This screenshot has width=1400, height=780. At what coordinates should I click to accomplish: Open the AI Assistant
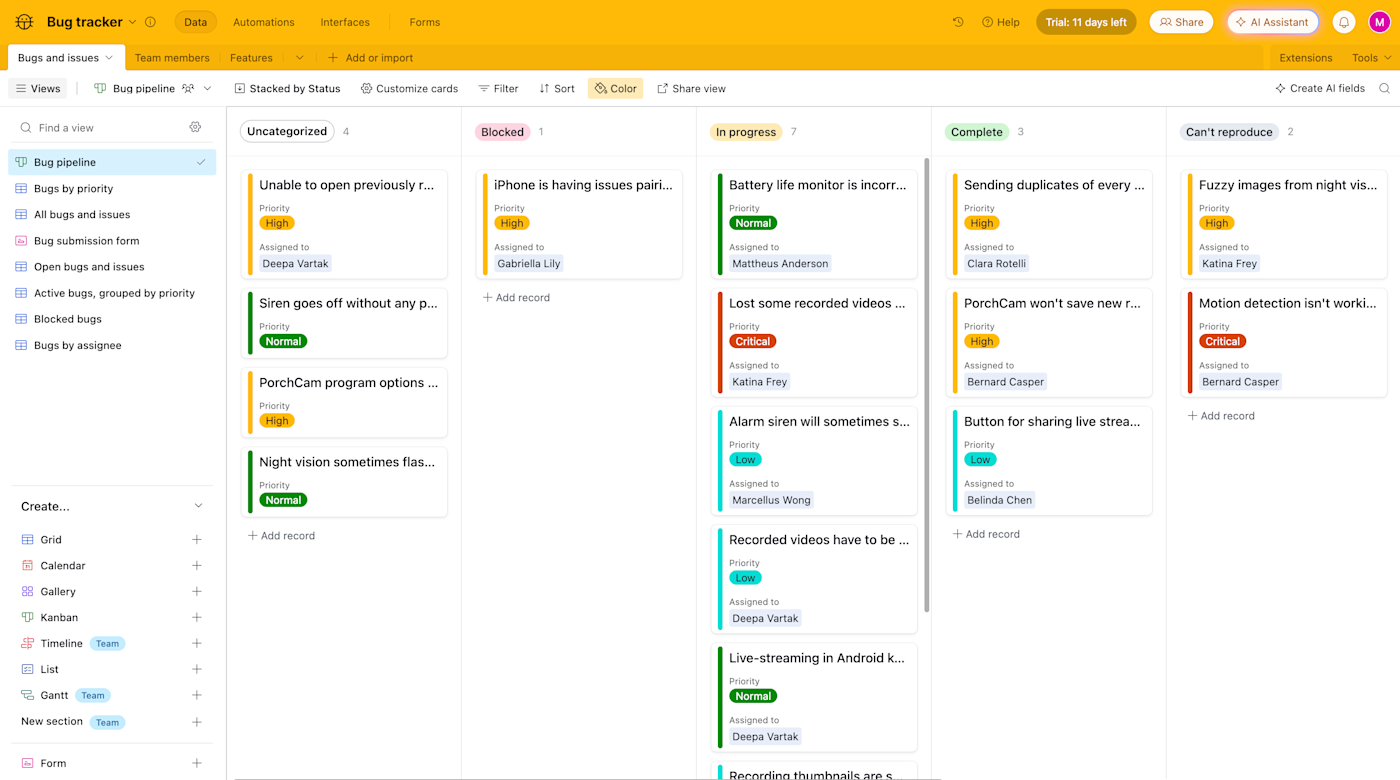click(1273, 22)
